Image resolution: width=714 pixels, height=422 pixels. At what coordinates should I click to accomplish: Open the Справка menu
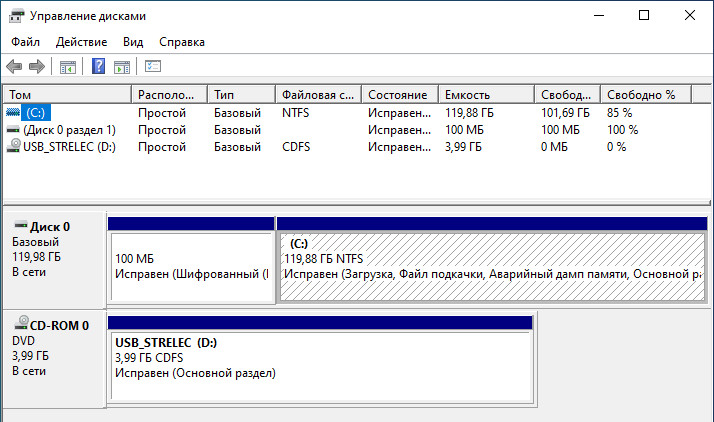point(182,42)
